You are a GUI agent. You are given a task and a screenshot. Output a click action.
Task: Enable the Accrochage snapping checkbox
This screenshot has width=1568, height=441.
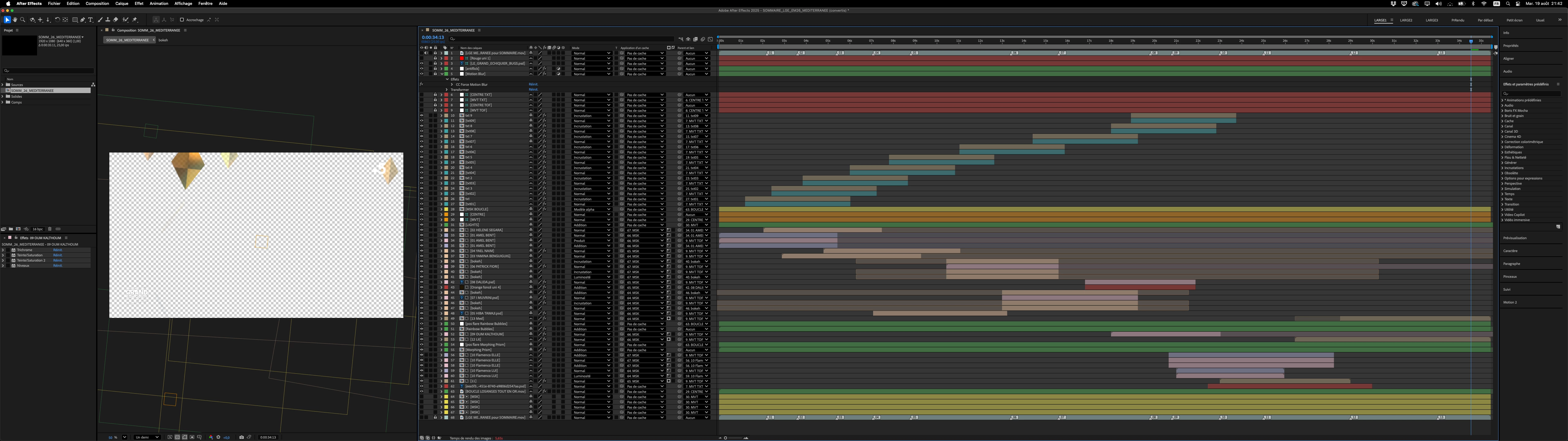click(182, 20)
